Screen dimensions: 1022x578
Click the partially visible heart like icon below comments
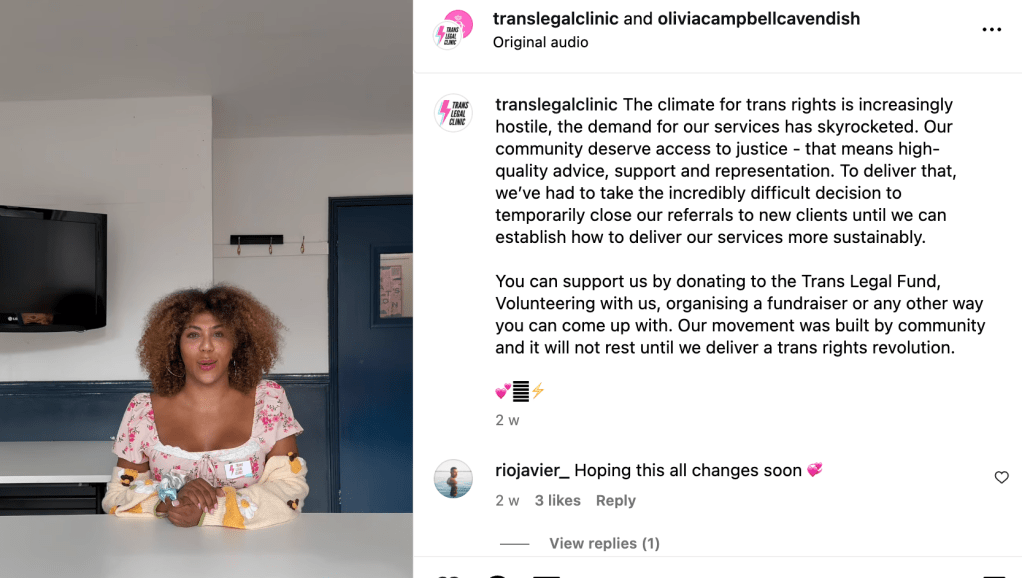point(449,575)
